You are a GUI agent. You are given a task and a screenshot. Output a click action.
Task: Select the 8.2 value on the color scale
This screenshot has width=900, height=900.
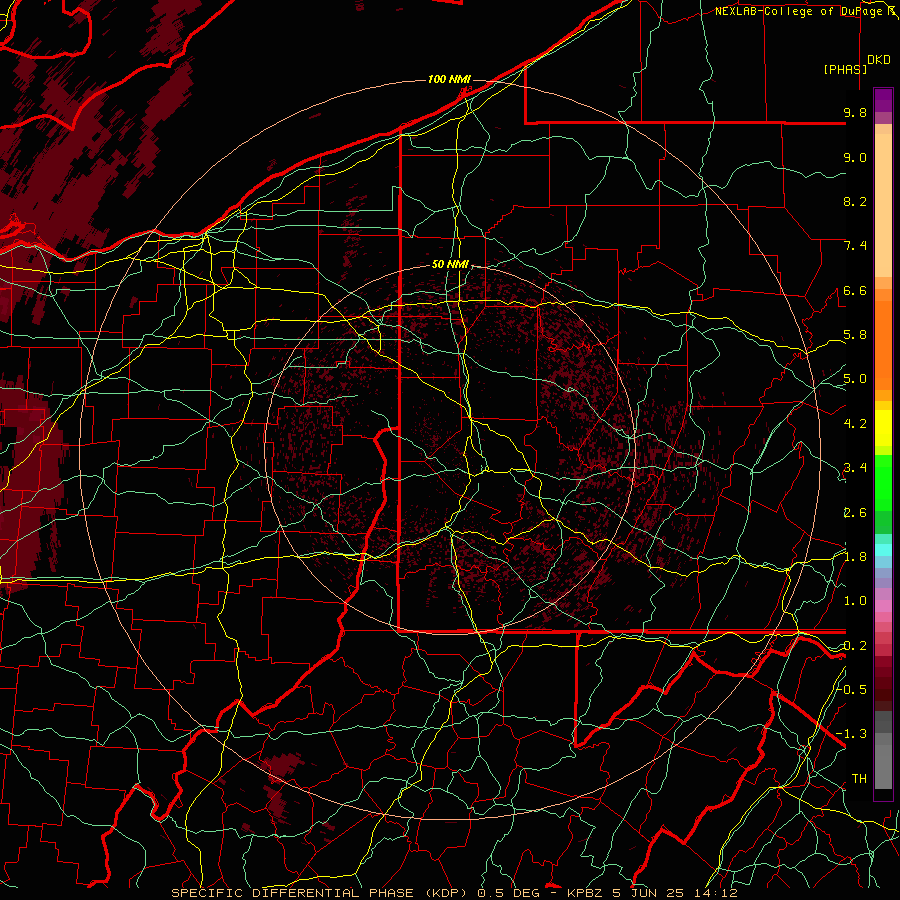pos(855,201)
